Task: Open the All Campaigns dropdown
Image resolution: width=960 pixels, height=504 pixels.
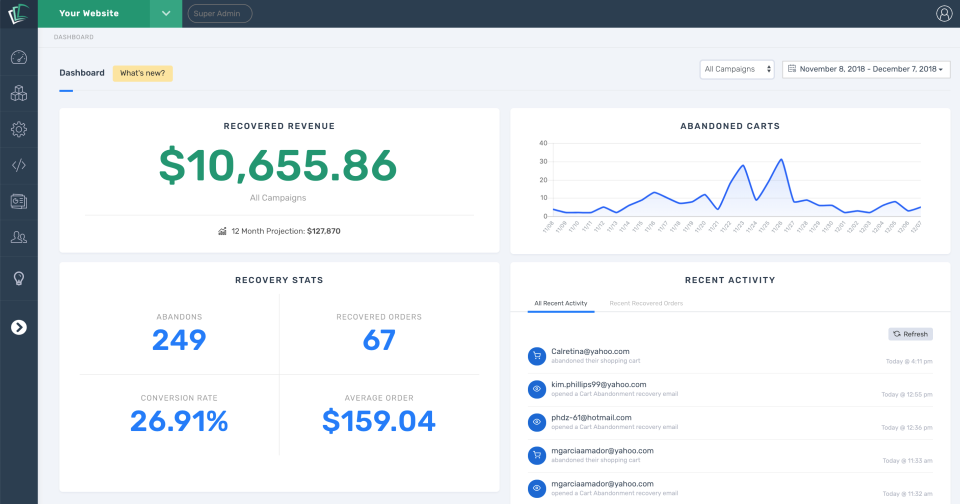Action: 737,69
